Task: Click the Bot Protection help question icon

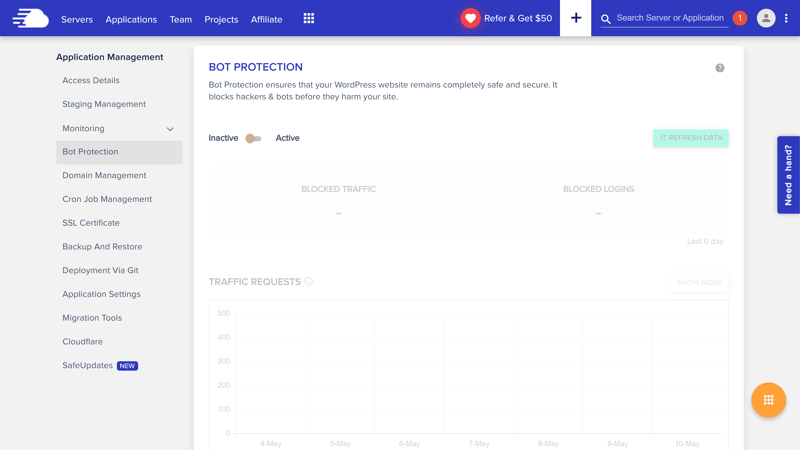Action: click(x=719, y=68)
